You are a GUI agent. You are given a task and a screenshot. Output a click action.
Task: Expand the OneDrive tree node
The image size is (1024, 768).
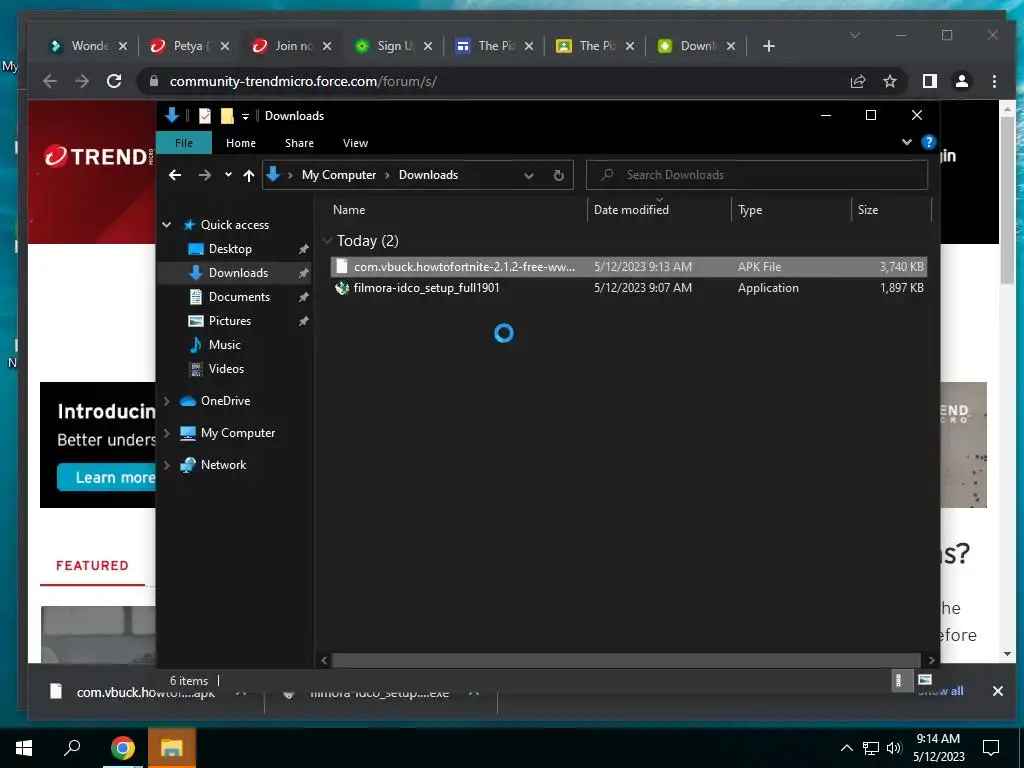point(167,401)
